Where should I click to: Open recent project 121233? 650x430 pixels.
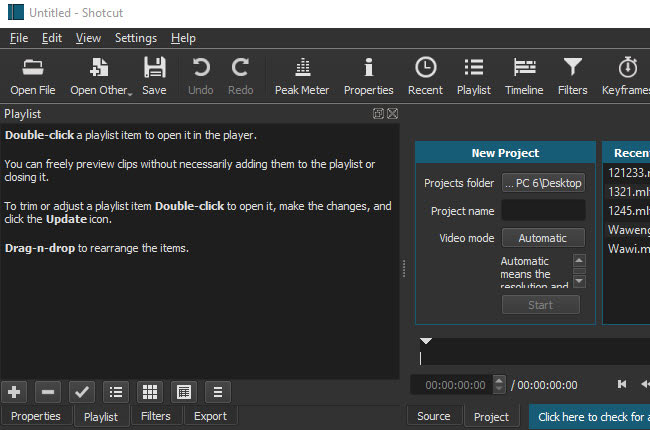point(626,172)
